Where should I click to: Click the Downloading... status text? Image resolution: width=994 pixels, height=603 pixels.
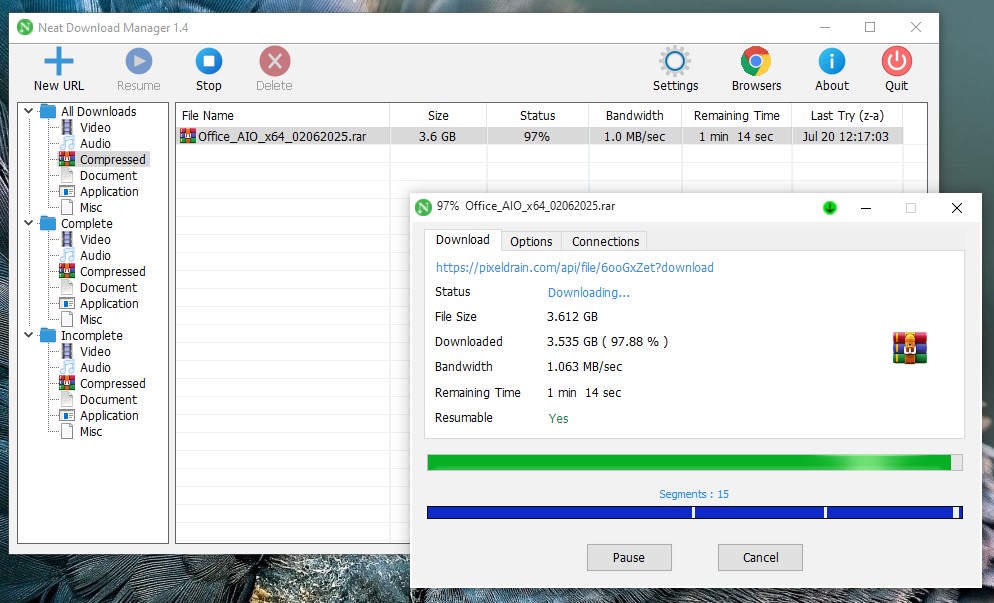(588, 292)
